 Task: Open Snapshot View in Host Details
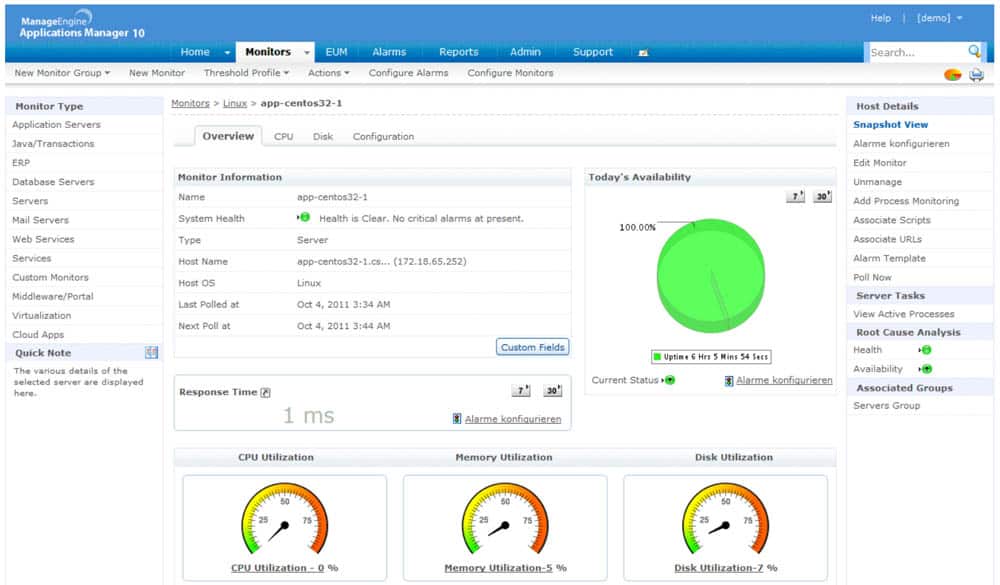890,124
